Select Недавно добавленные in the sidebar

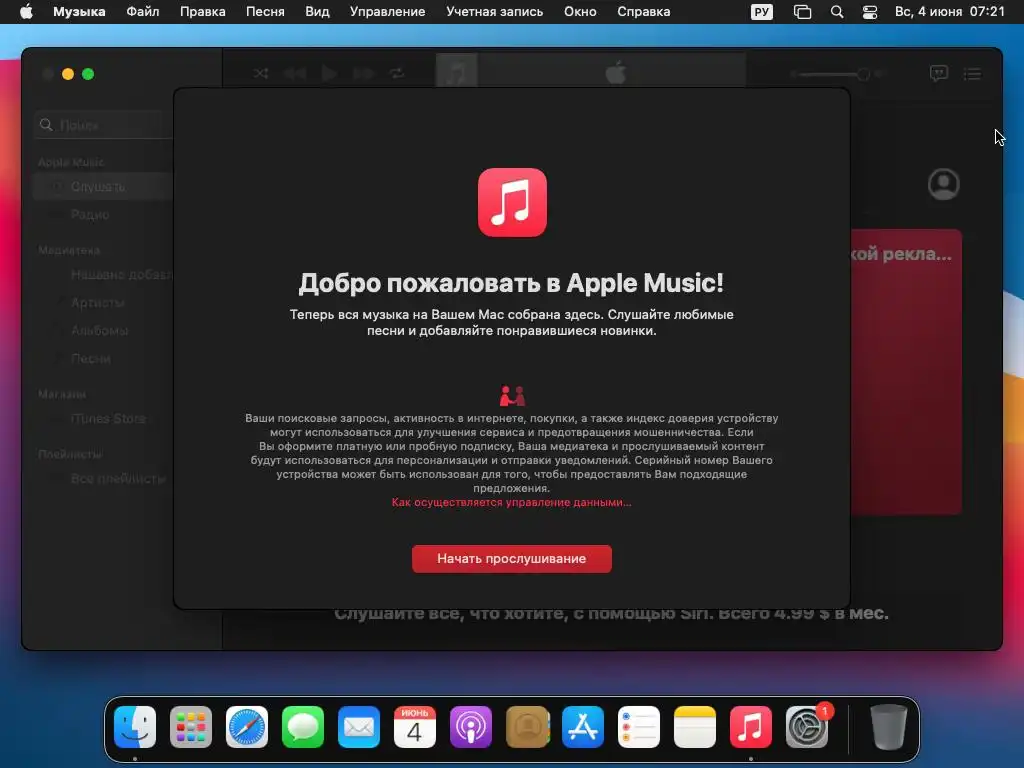(x=103, y=275)
